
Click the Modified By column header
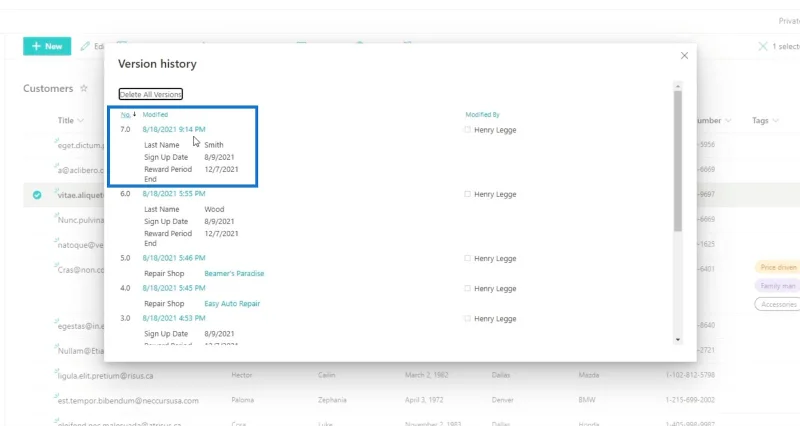482,115
